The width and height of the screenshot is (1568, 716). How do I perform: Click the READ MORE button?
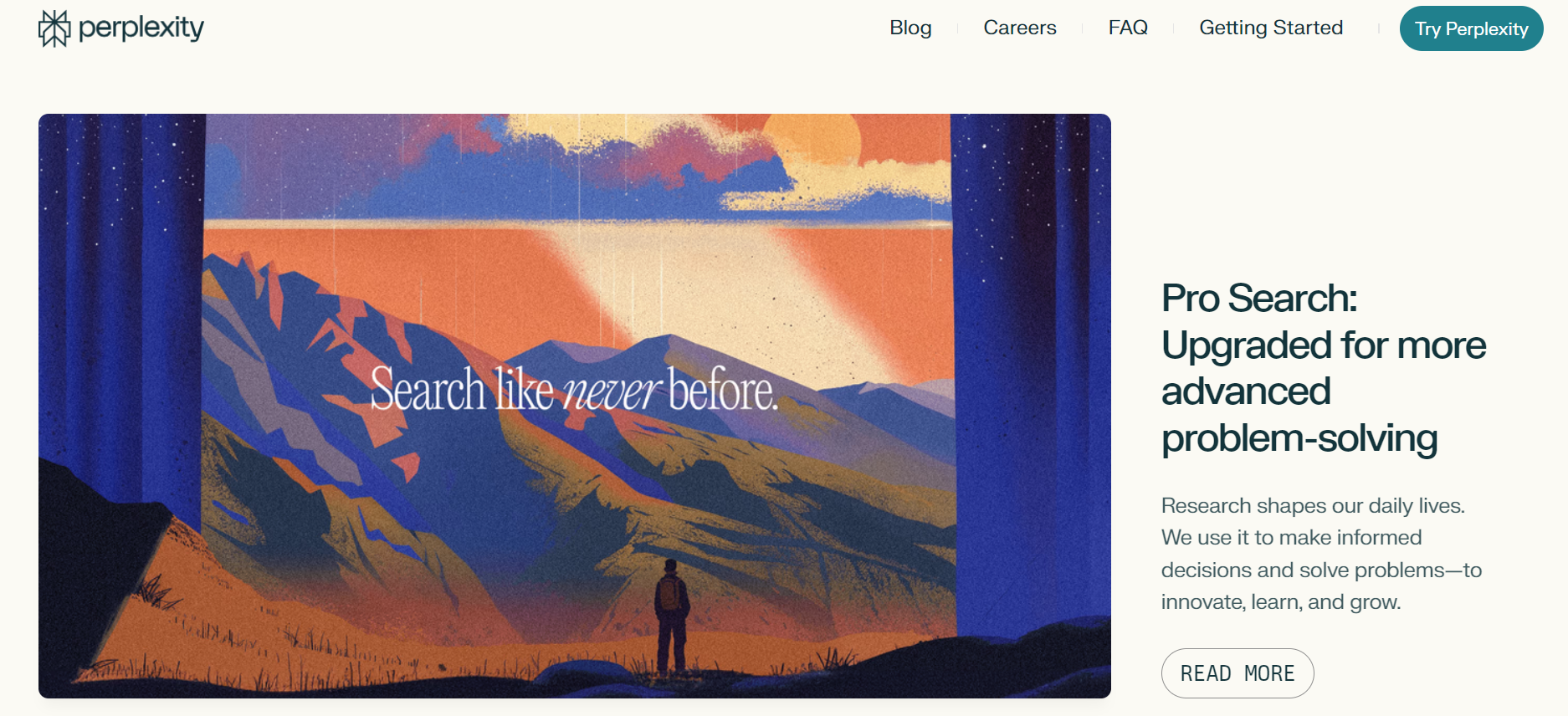[1237, 673]
